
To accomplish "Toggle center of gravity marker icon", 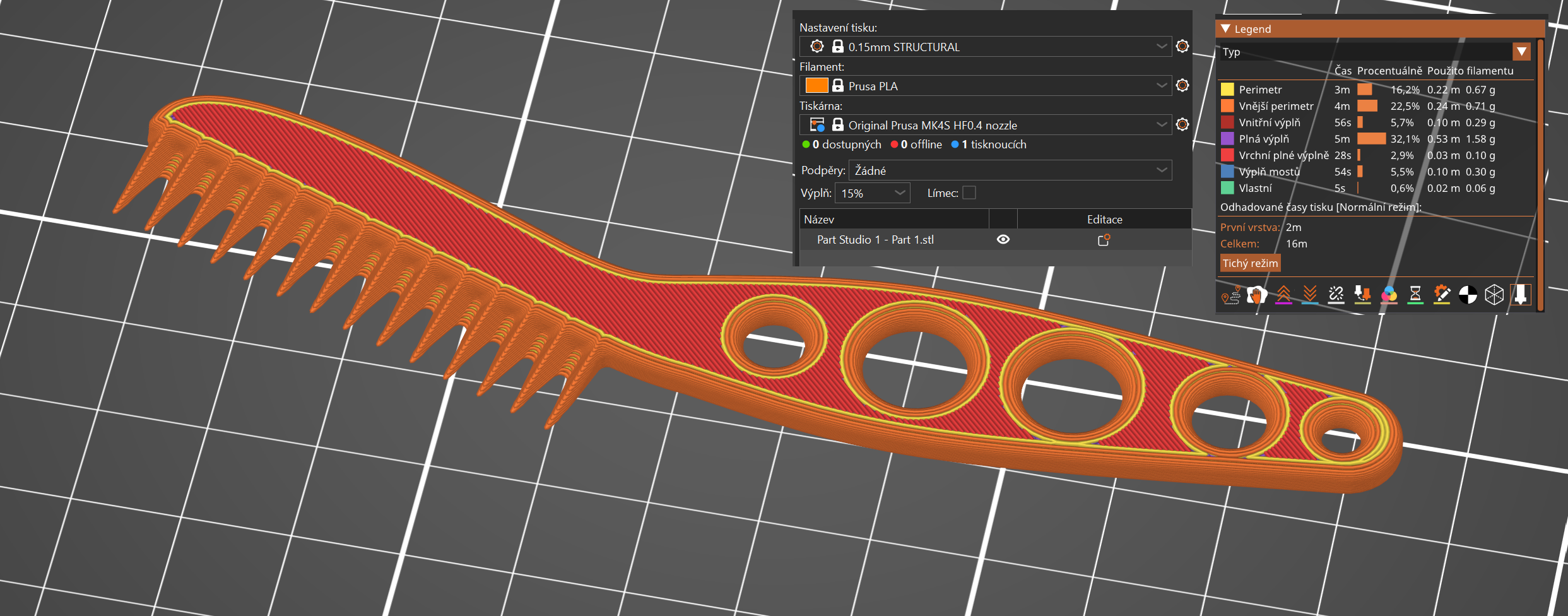I will pyautogui.click(x=1468, y=295).
